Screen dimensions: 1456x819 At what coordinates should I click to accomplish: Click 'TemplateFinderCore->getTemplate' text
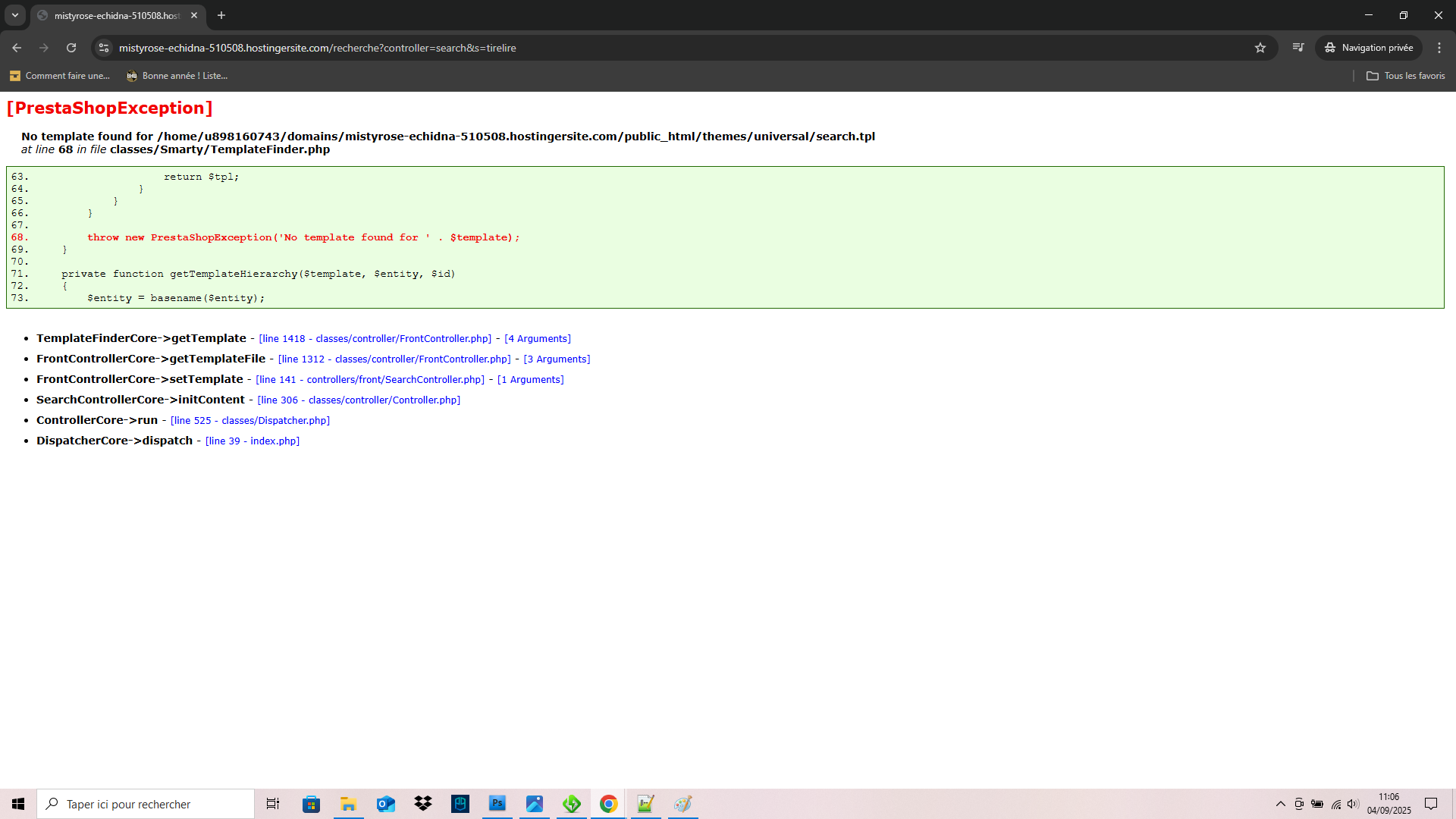tap(141, 338)
